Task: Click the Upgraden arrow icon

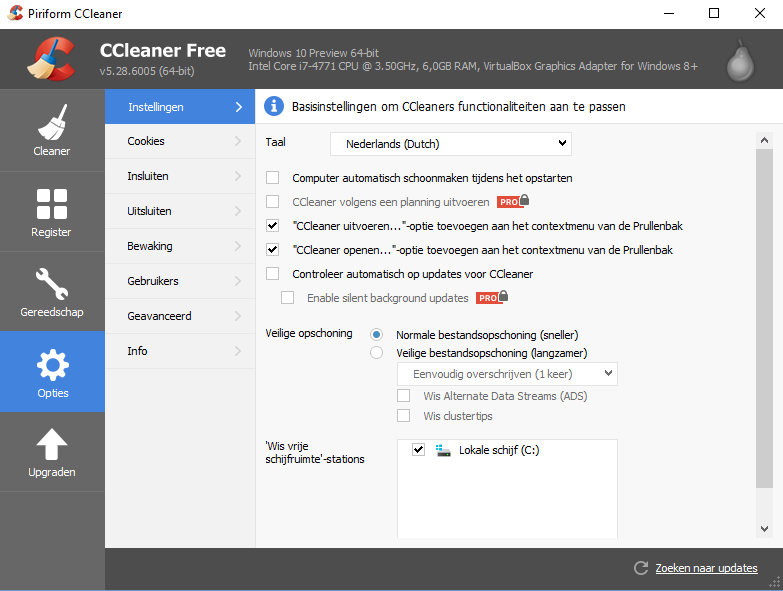Action: click(x=52, y=445)
